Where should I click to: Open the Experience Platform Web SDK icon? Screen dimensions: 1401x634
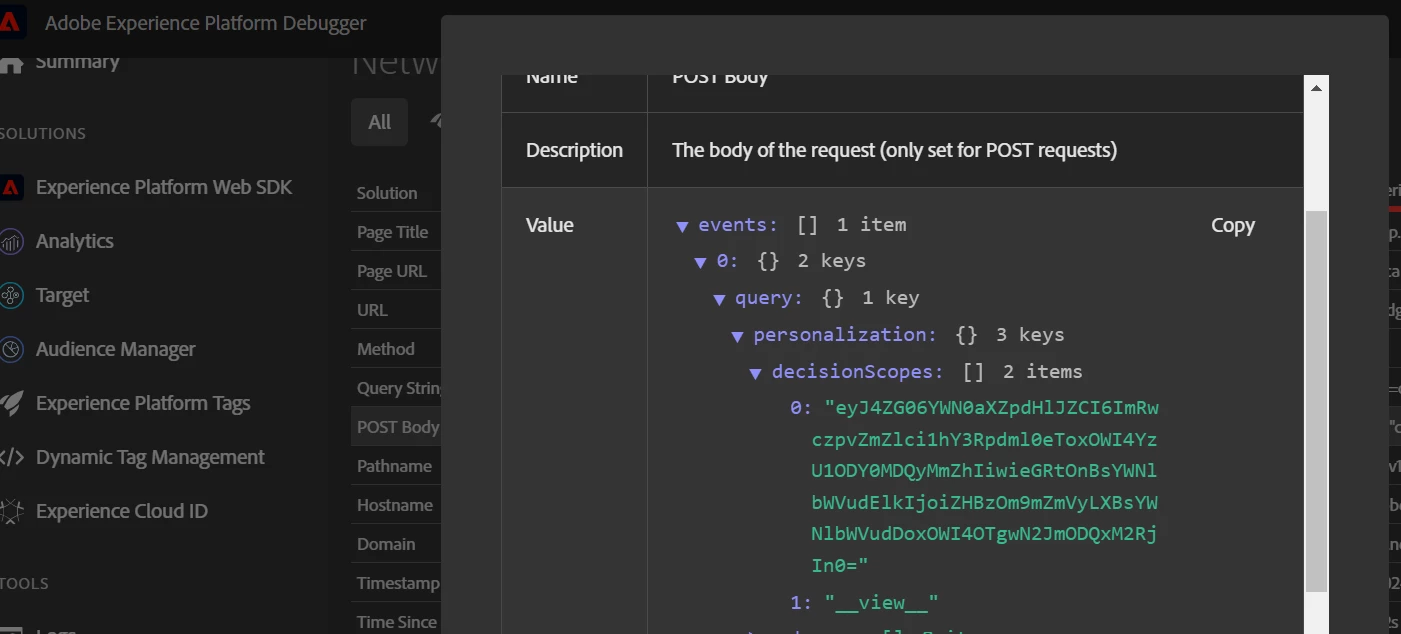tap(11, 187)
